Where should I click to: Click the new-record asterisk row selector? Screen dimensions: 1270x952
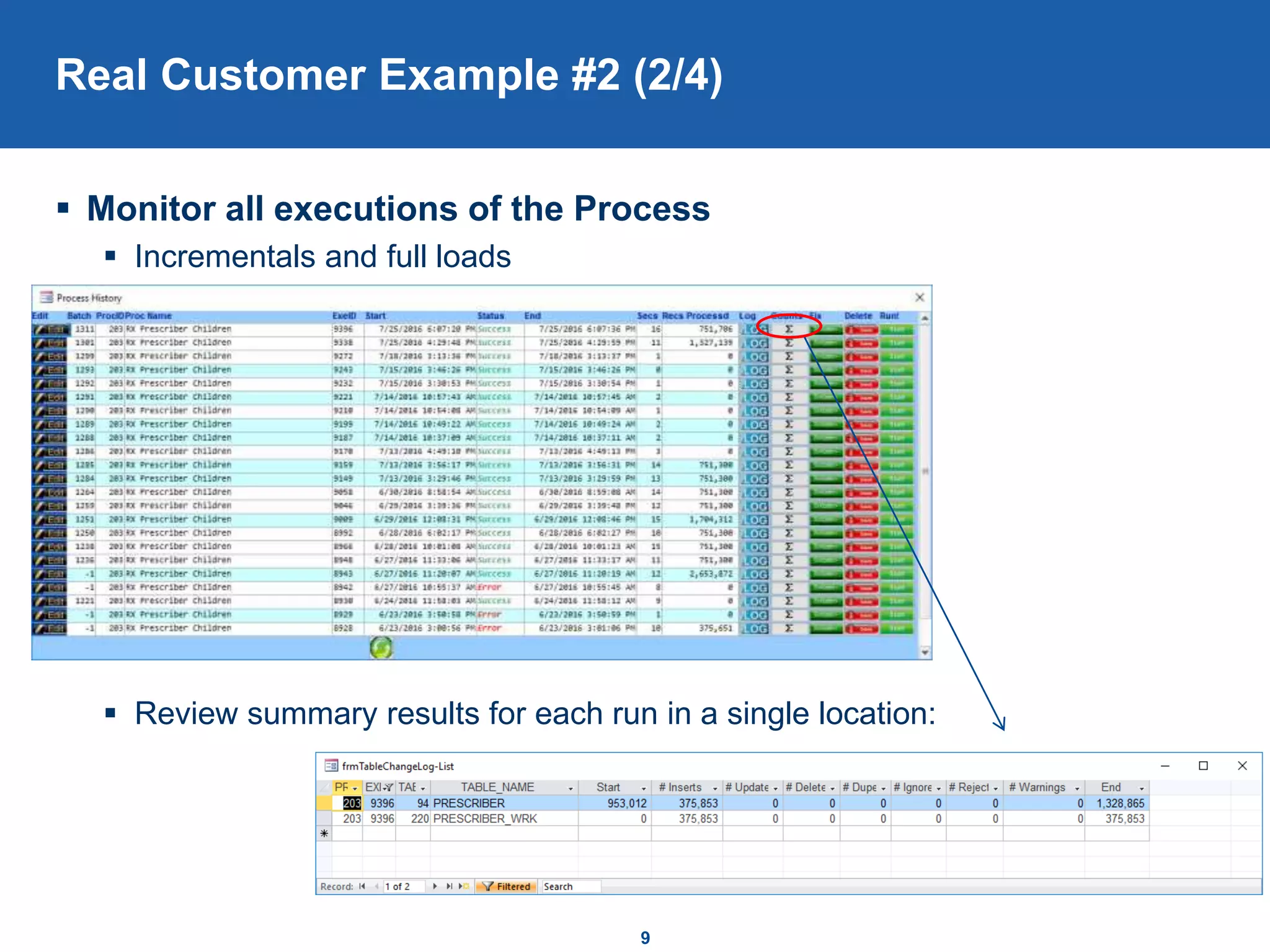click(x=324, y=834)
